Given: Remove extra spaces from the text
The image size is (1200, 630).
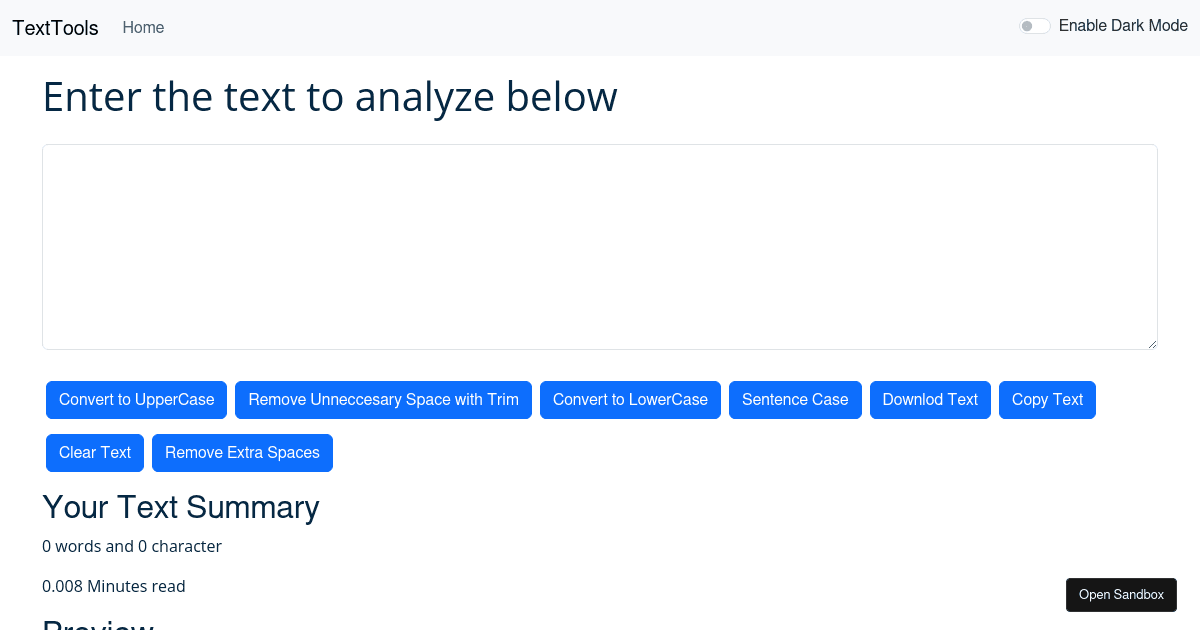Looking at the screenshot, I should click(x=242, y=452).
